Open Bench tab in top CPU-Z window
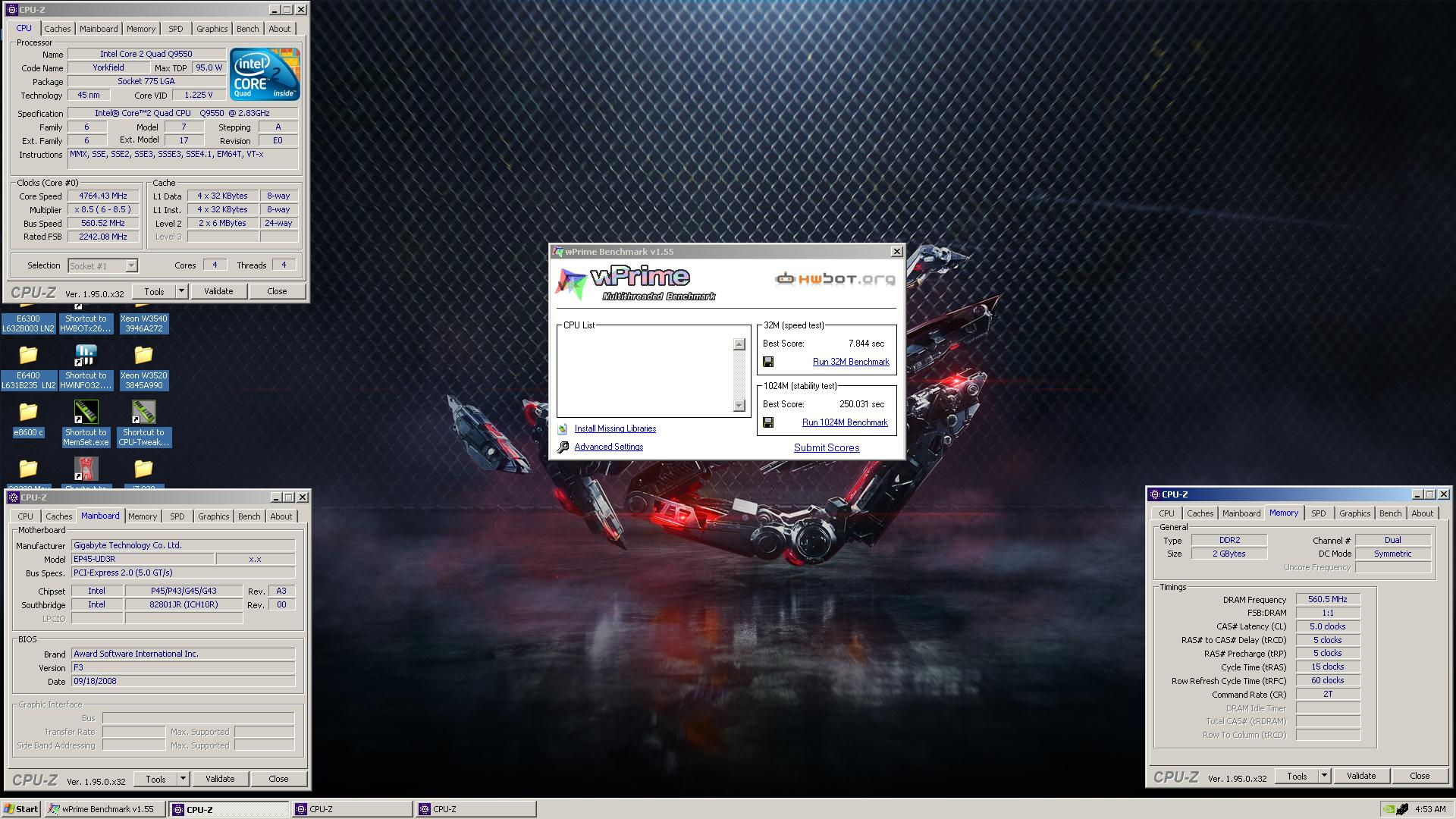The width and height of the screenshot is (1456, 819). (247, 29)
